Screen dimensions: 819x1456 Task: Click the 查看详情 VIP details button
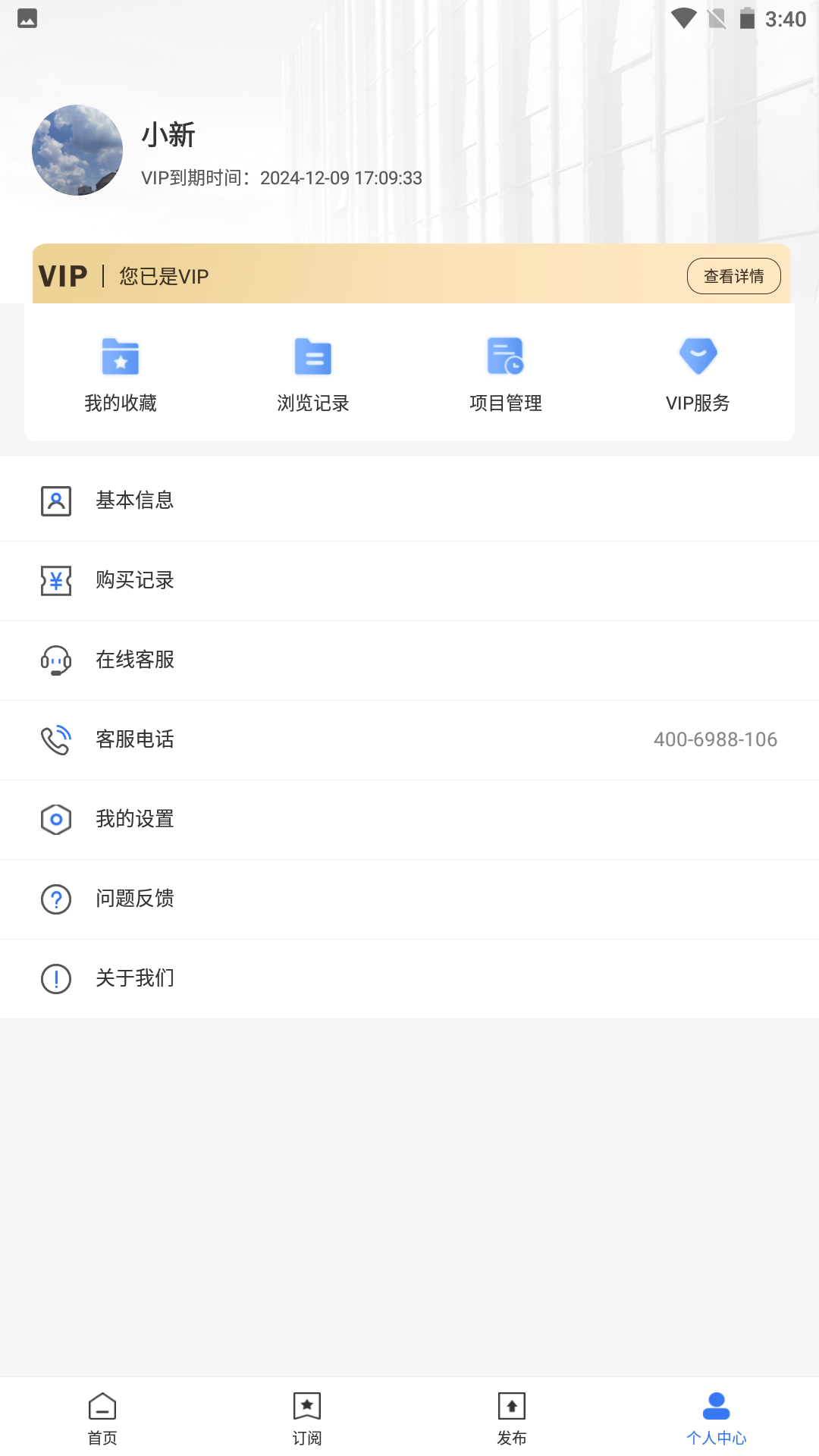(733, 276)
